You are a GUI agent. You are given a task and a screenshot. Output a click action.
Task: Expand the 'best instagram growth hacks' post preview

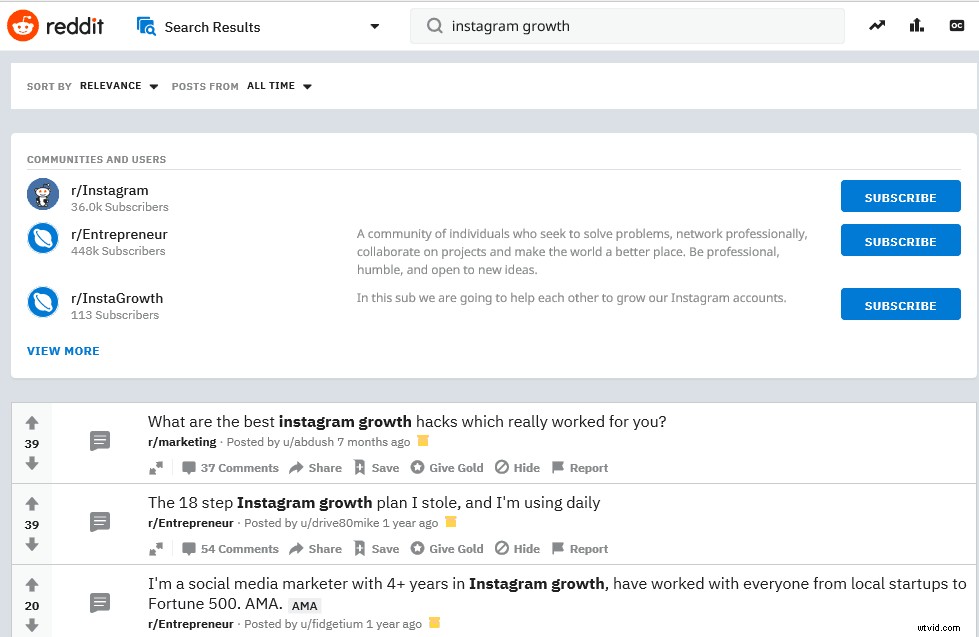coord(157,468)
